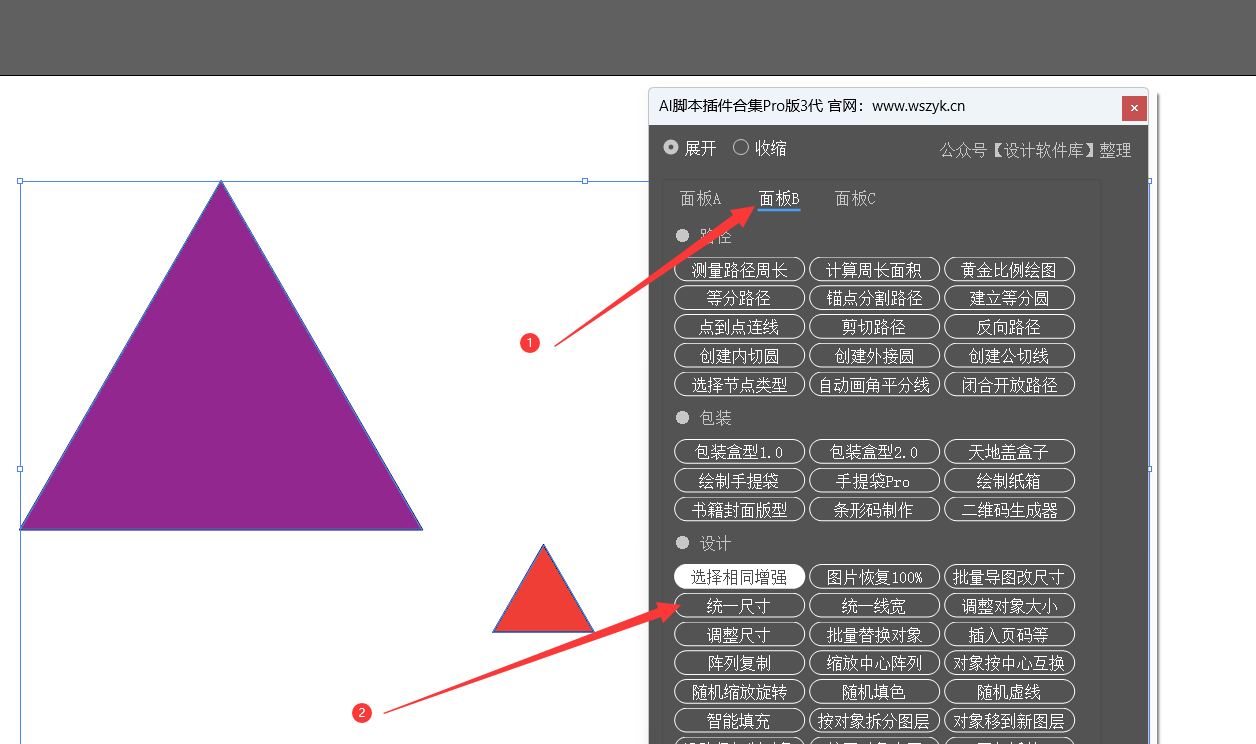
Task: Click the left-middle selection handle
Action: tap(20, 468)
